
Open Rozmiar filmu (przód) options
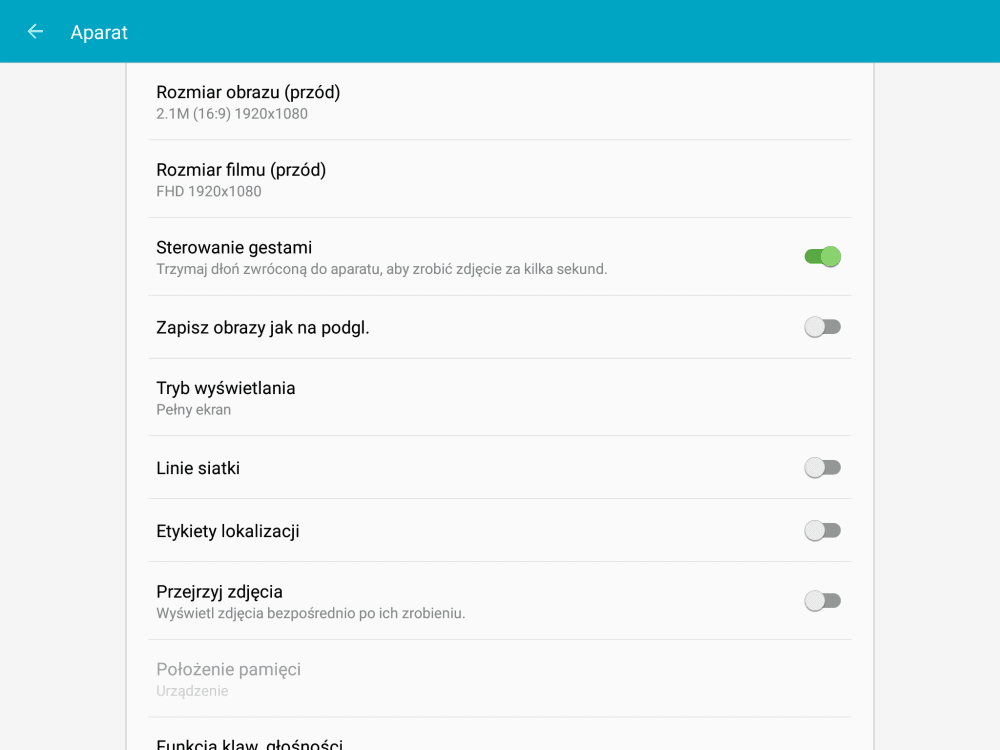tap(500, 179)
